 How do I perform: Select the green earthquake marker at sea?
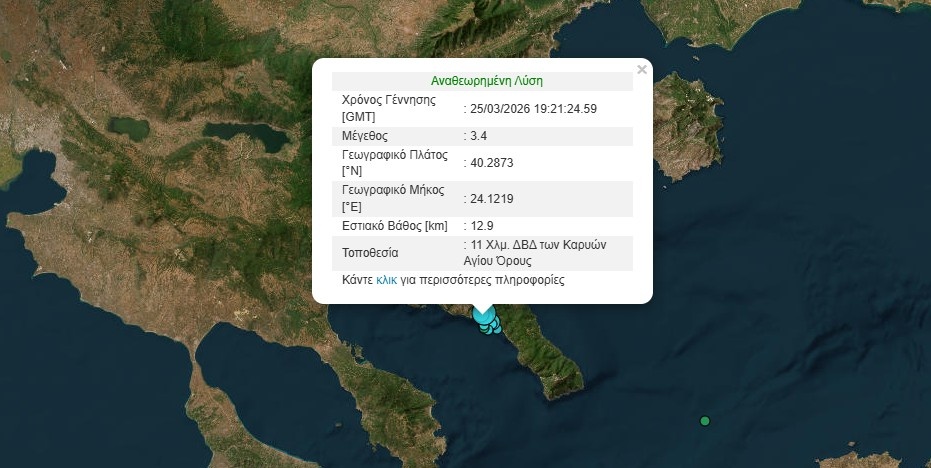(705, 421)
